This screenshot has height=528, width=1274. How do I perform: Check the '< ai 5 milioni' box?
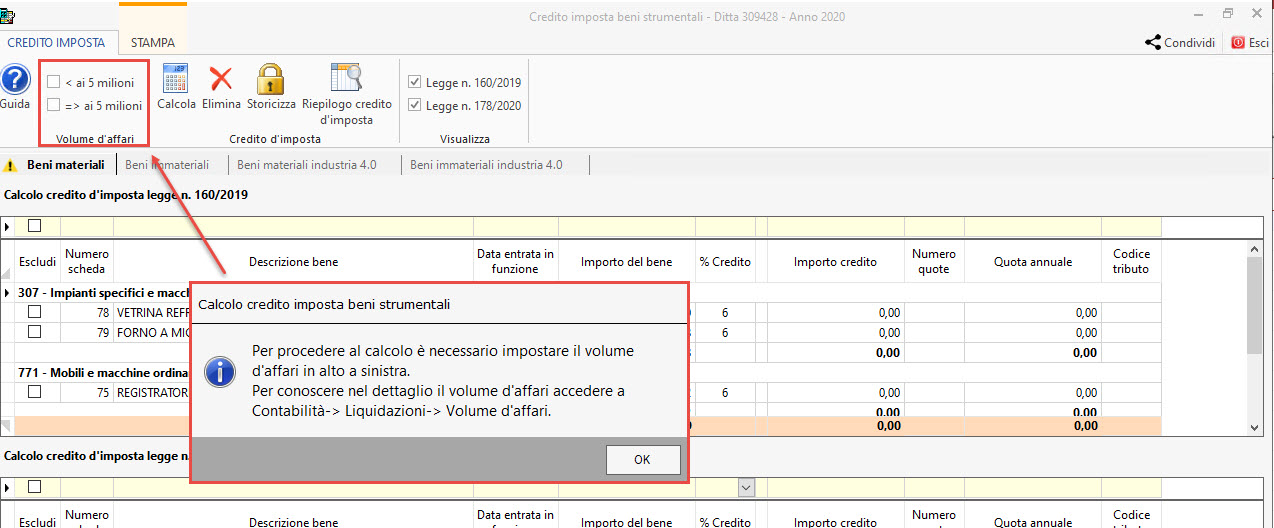point(54,82)
